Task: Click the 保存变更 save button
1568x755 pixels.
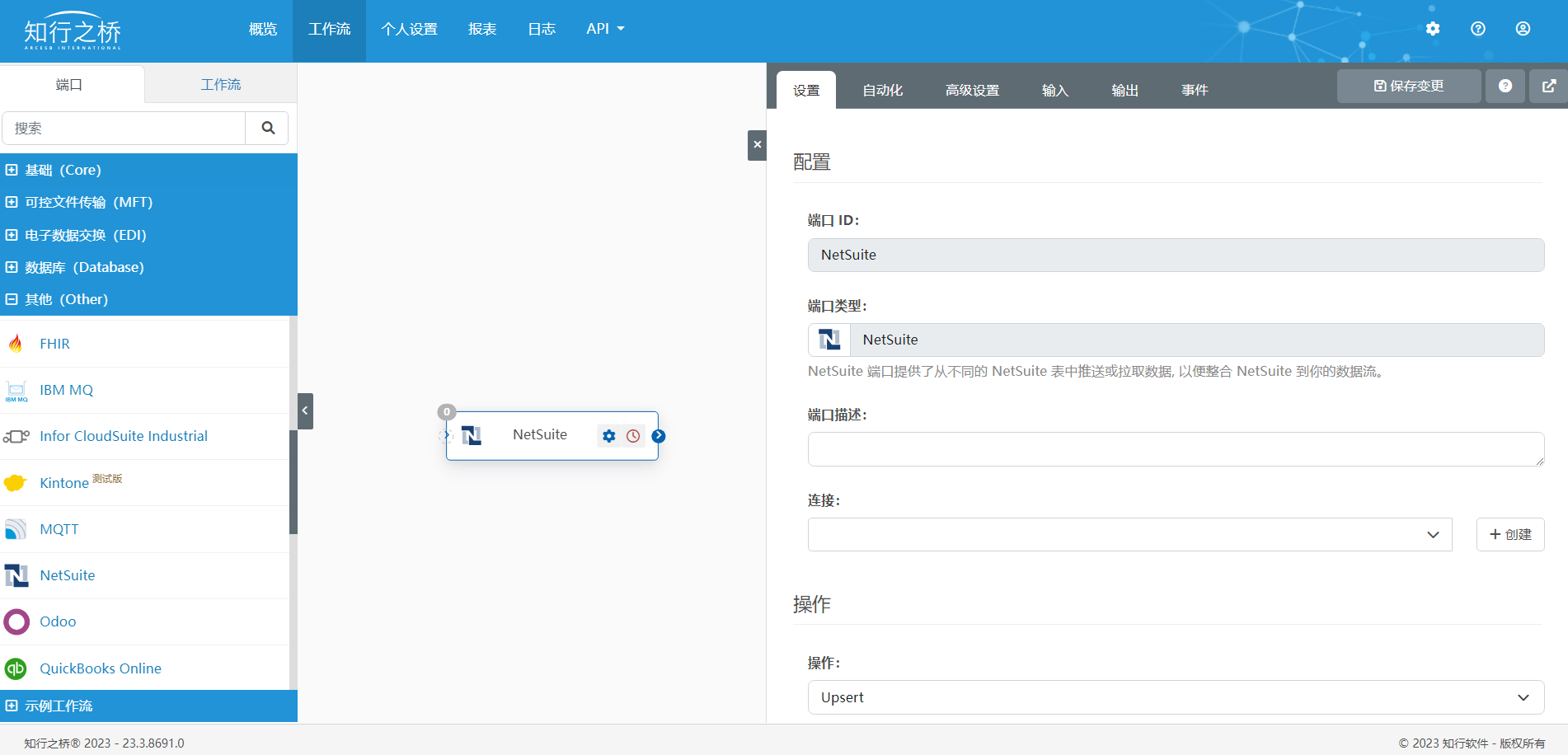Action: tap(1409, 86)
